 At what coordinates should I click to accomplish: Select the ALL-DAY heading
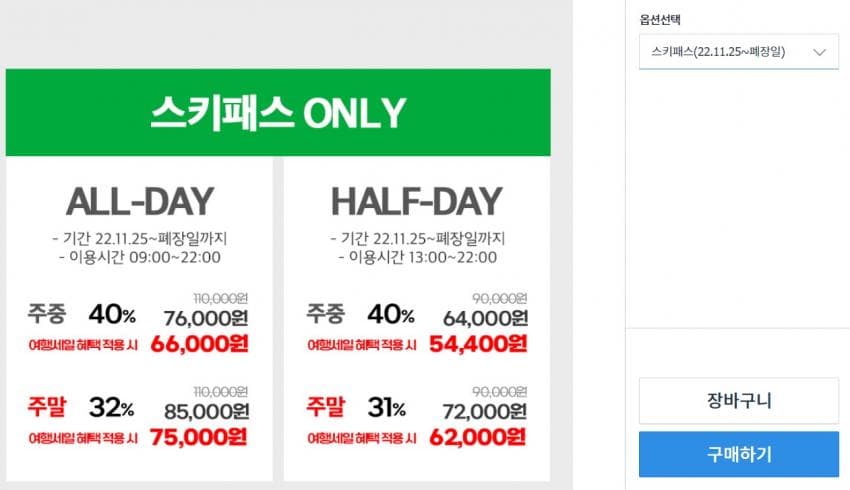140,202
